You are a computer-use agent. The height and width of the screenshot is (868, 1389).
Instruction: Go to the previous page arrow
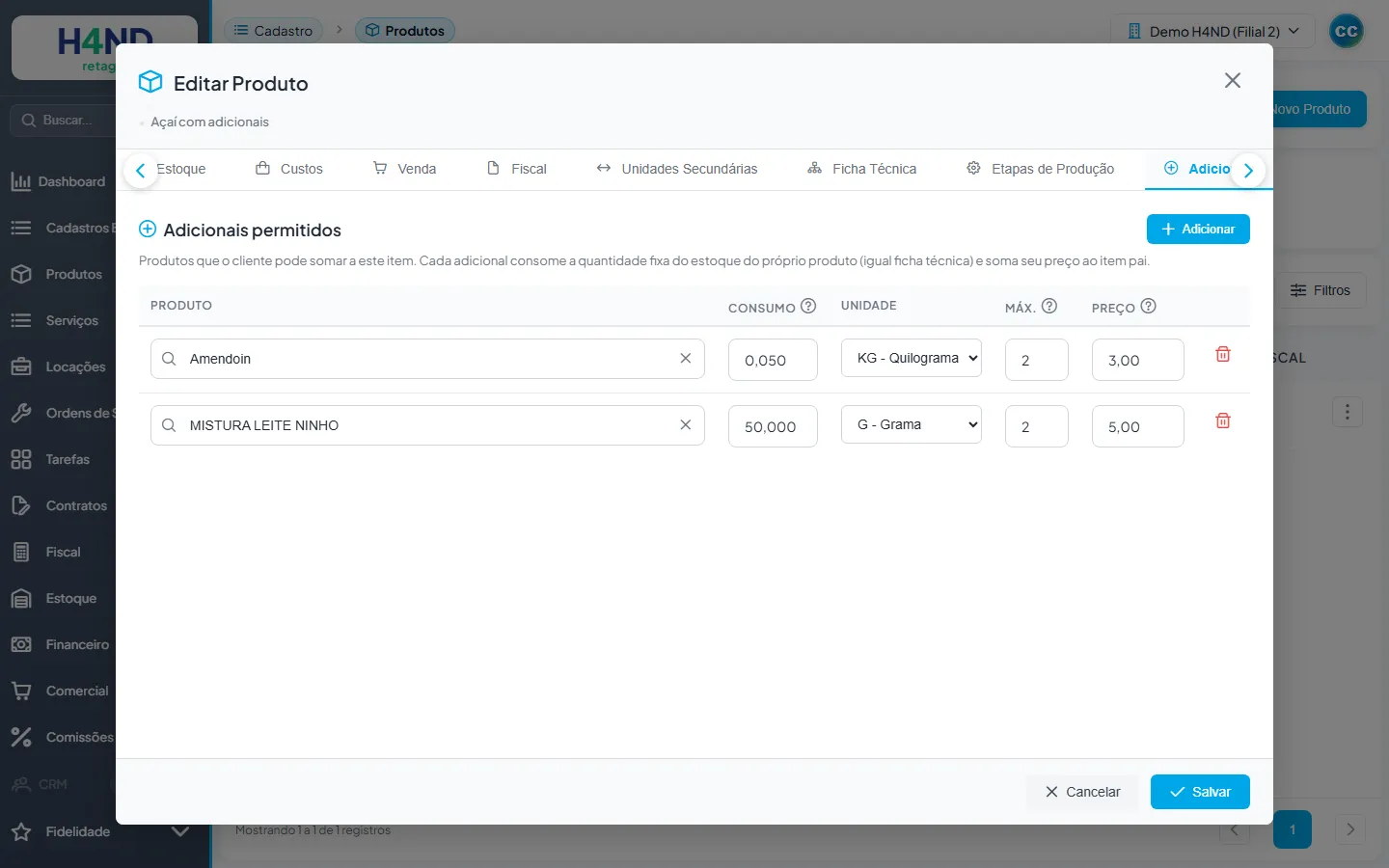click(1235, 831)
